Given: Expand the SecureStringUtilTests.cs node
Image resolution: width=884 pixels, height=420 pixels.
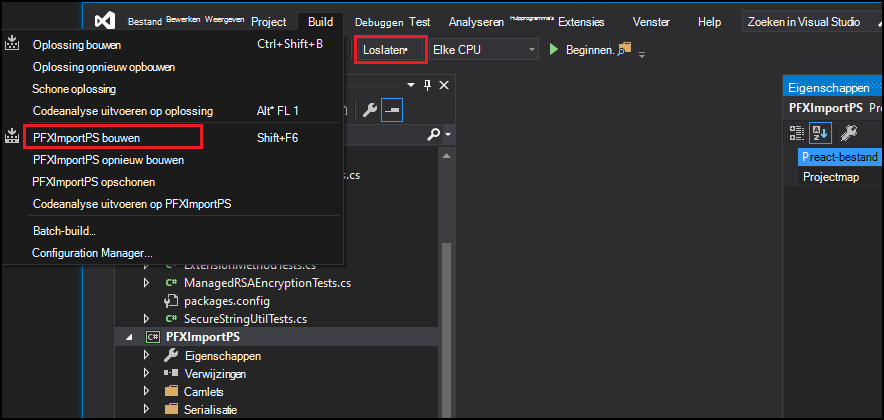Looking at the screenshot, I should (x=147, y=319).
